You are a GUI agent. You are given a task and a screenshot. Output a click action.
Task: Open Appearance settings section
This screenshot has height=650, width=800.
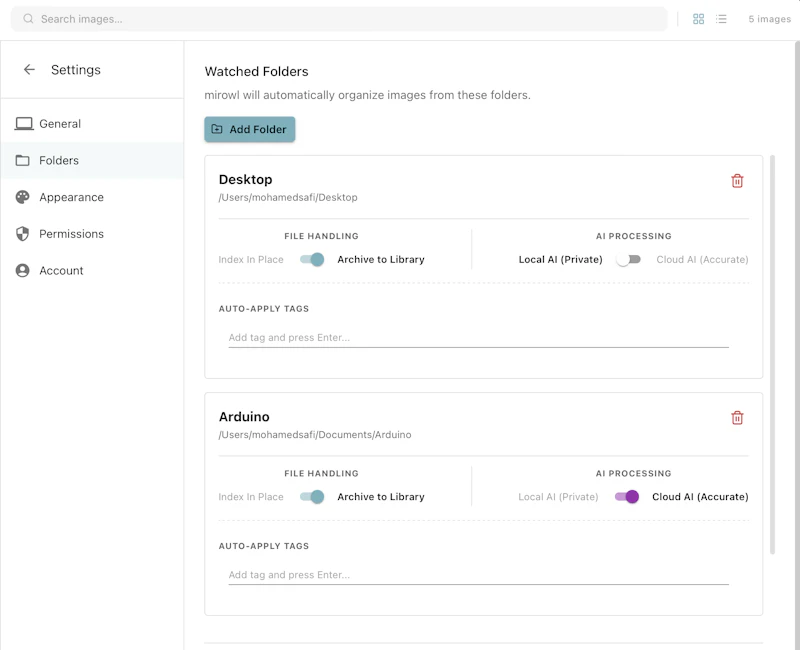(x=92, y=197)
